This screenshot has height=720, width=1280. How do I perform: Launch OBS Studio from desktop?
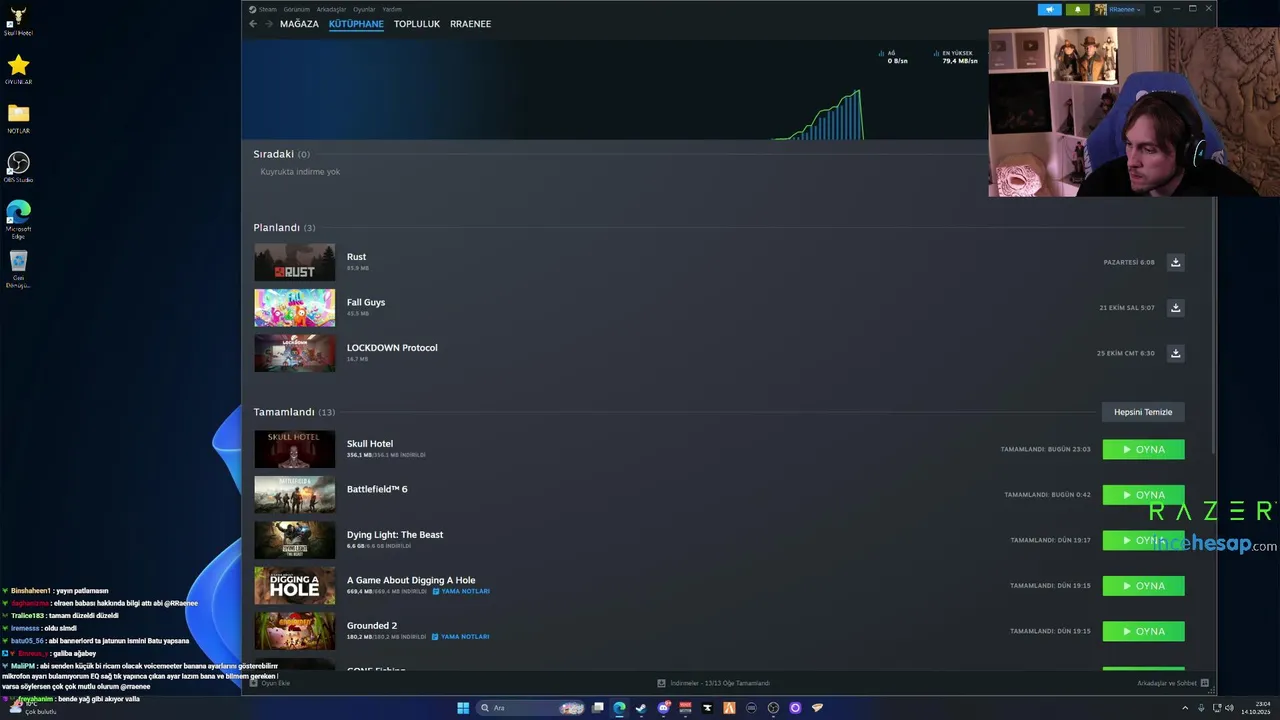[x=18, y=167]
